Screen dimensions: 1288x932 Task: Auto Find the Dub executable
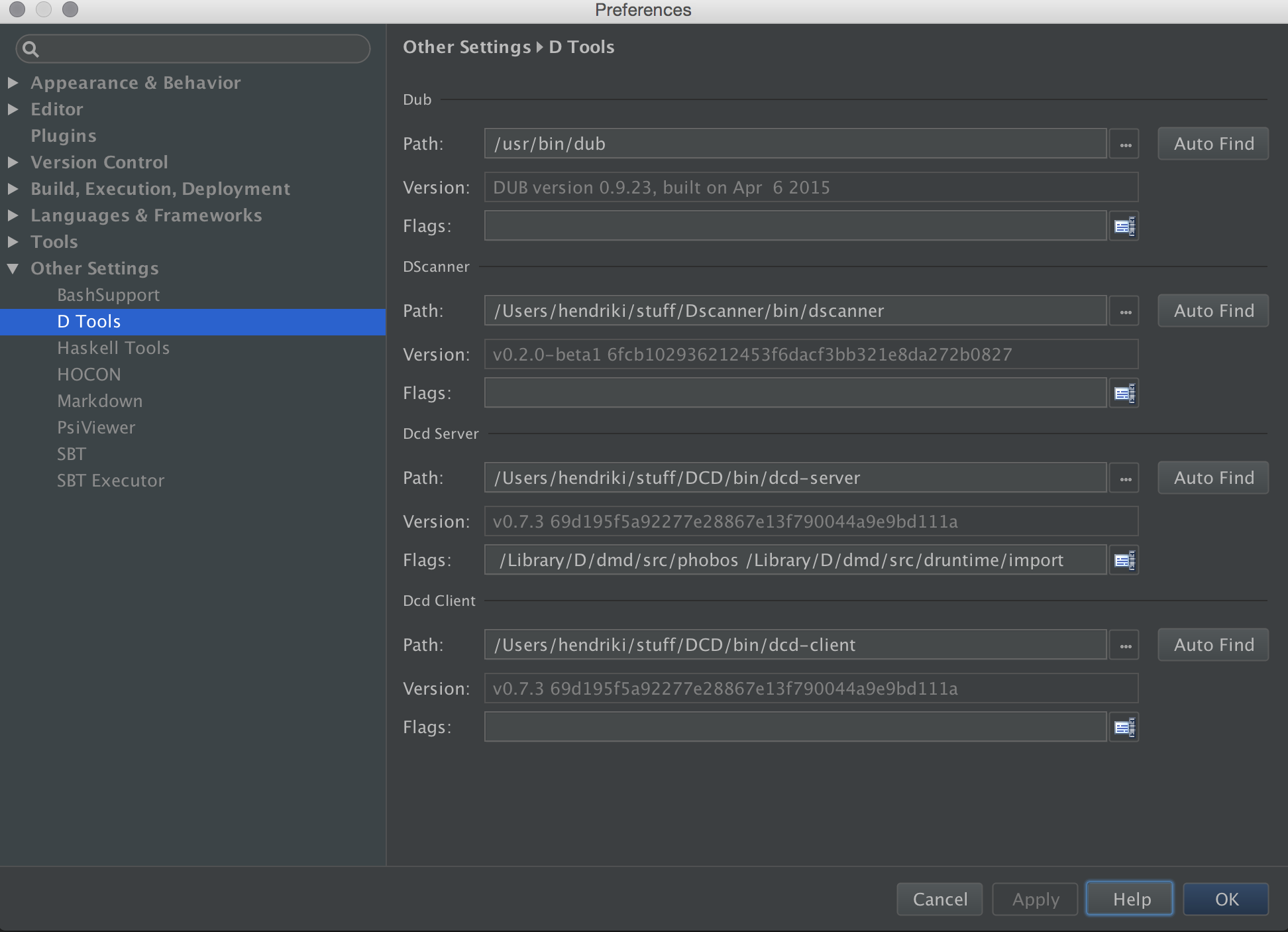1213,144
